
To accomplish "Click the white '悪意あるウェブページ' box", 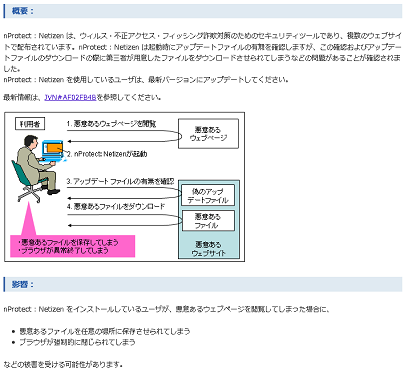I will (208, 134).
